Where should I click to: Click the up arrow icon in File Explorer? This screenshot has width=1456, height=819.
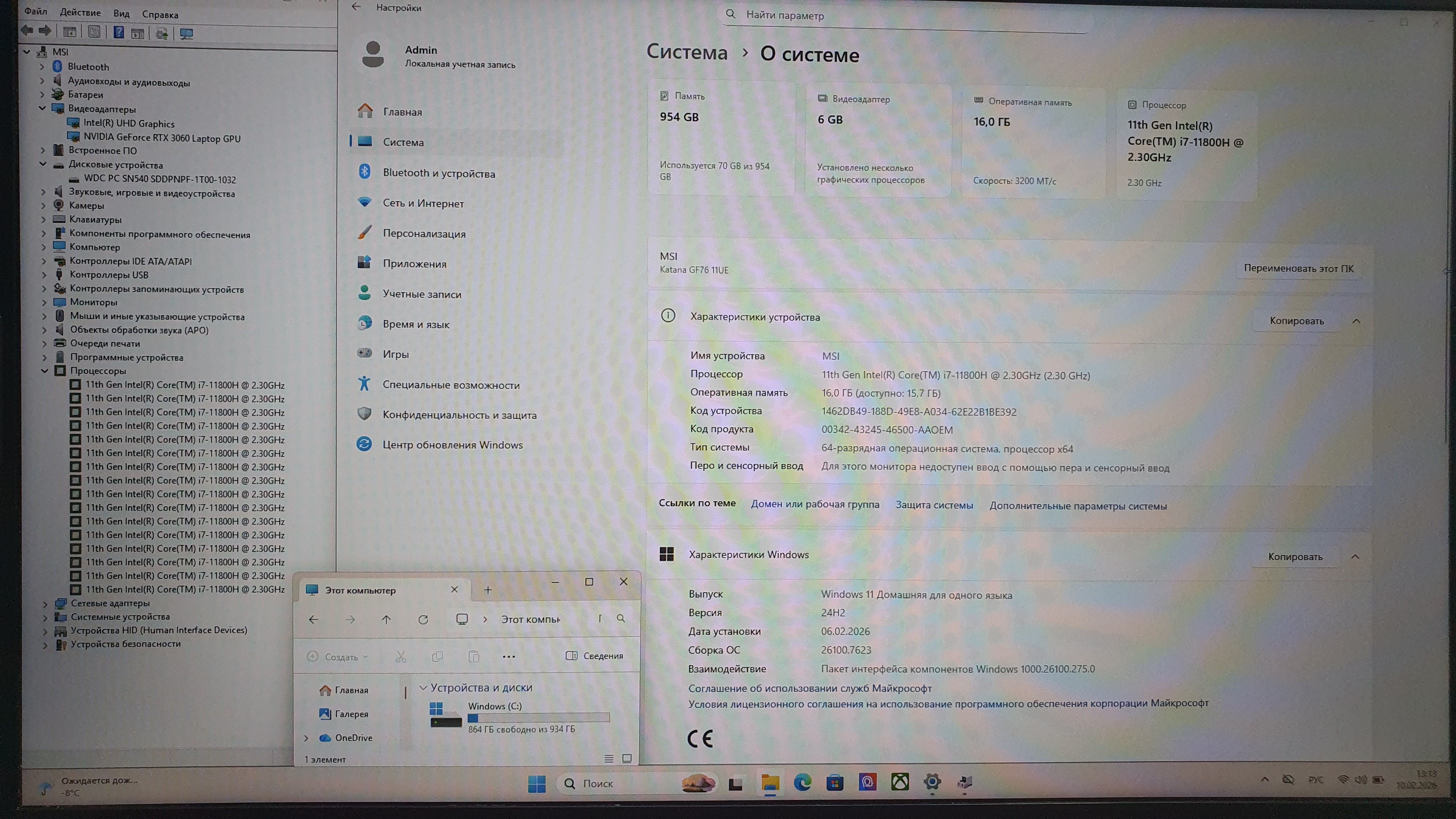386,619
